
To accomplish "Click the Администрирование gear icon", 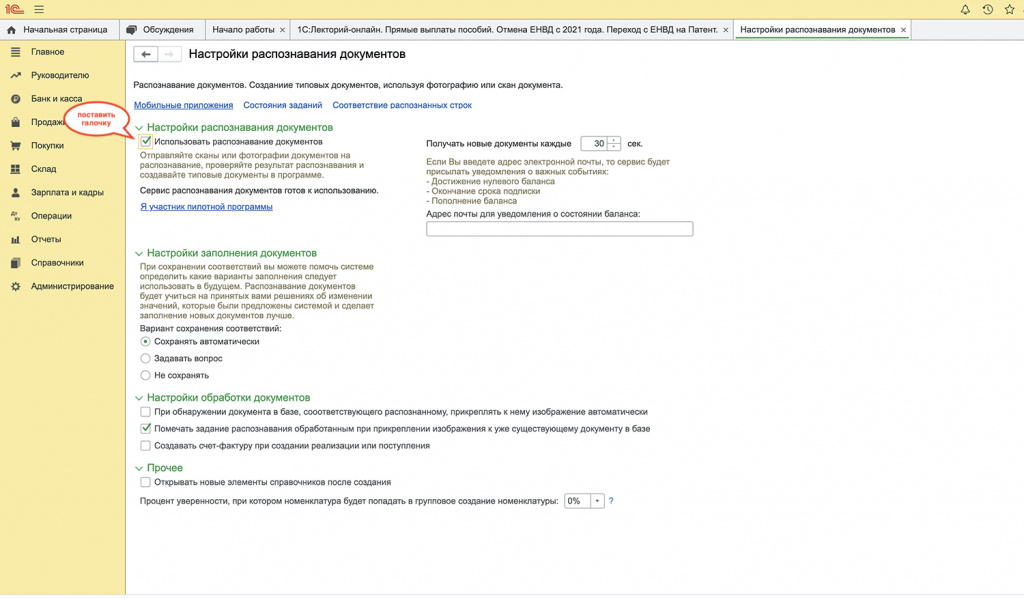I will point(16,287).
